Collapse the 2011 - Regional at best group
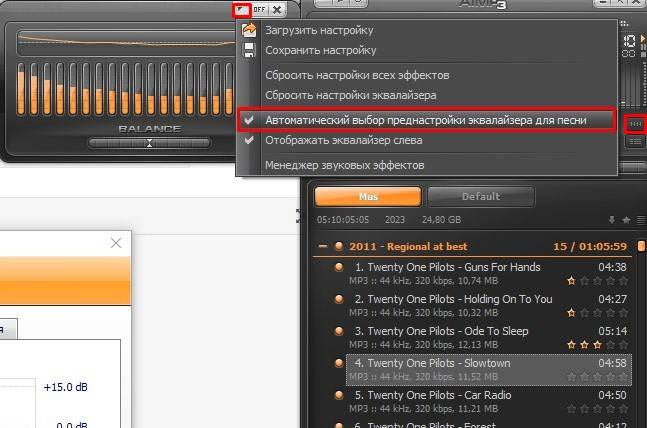 tap(323, 246)
